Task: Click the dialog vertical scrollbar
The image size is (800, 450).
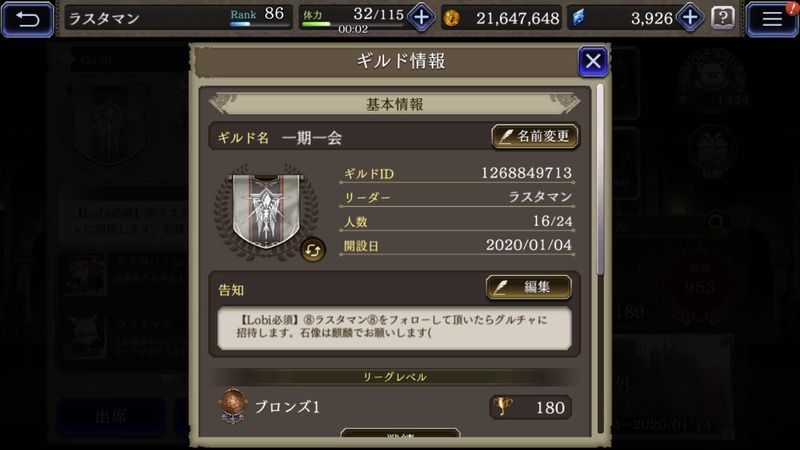Action: [x=601, y=179]
